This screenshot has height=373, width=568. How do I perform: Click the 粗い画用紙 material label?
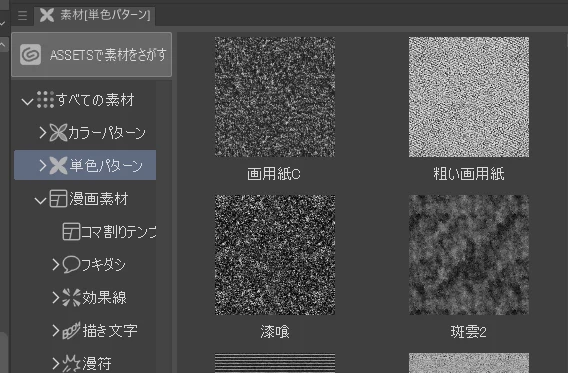[469, 174]
